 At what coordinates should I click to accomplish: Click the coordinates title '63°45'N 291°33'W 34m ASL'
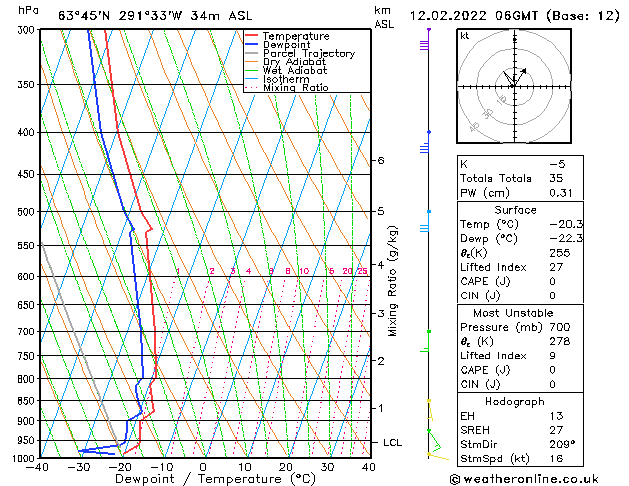pyautogui.click(x=155, y=16)
